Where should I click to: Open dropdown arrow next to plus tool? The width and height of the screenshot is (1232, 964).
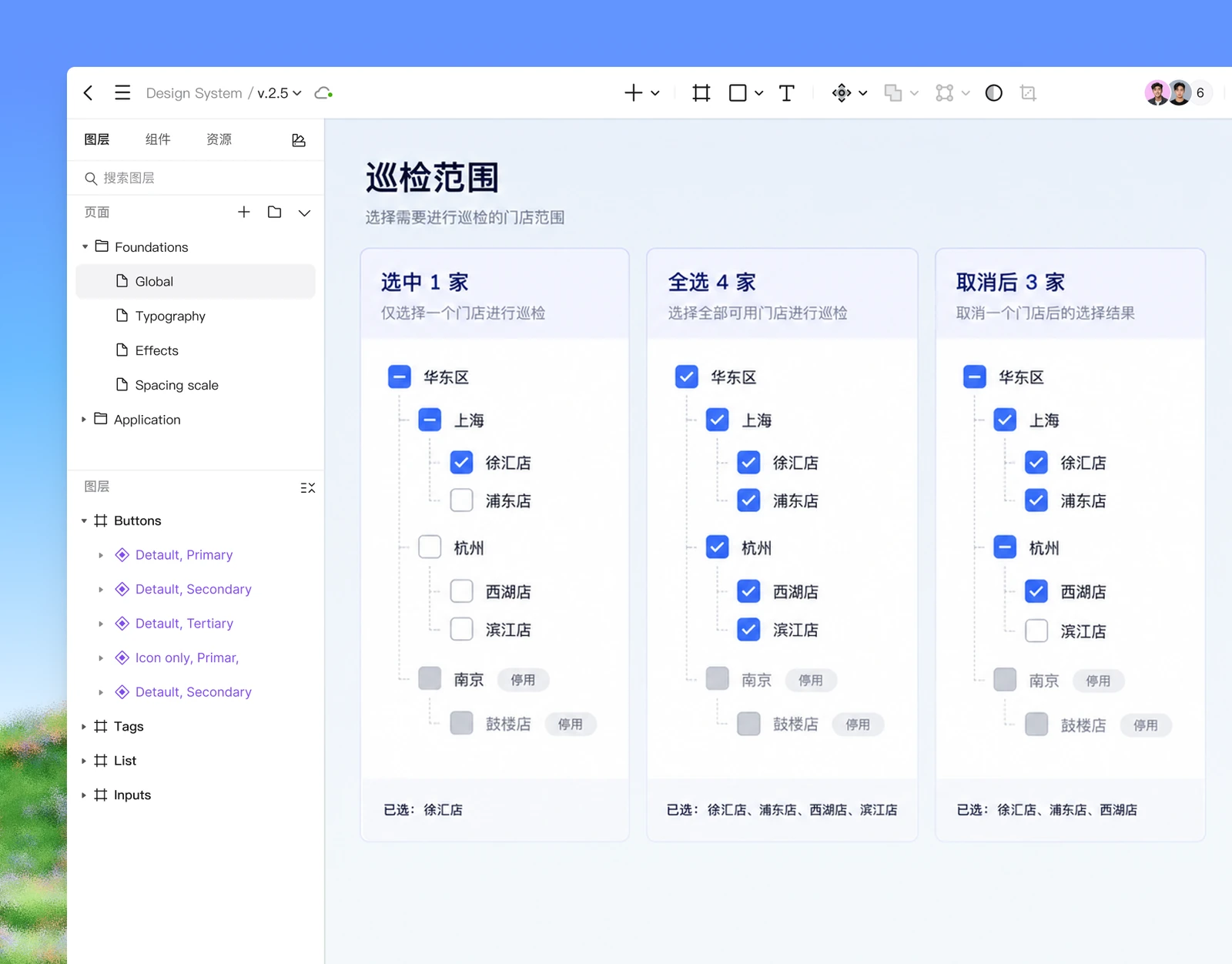(x=655, y=93)
